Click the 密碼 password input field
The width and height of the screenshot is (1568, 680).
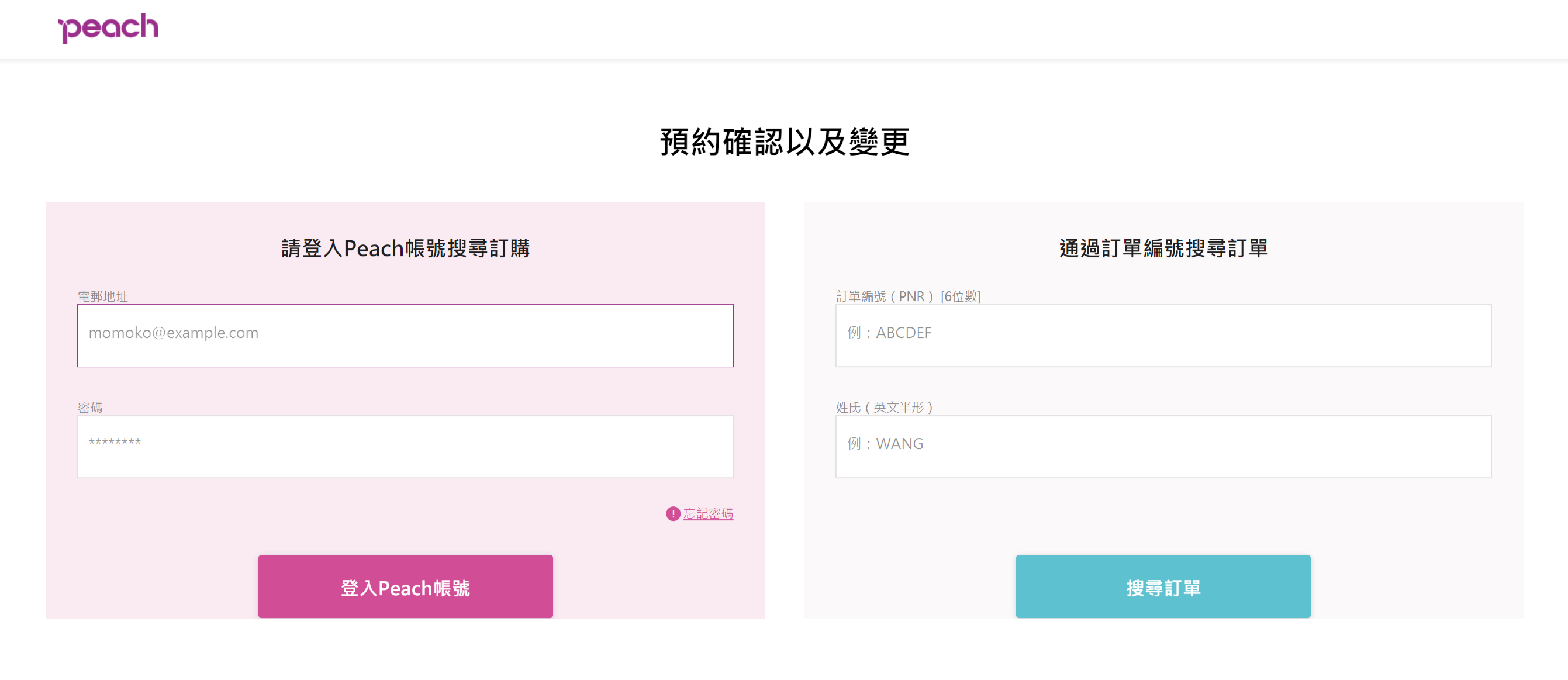(x=405, y=447)
